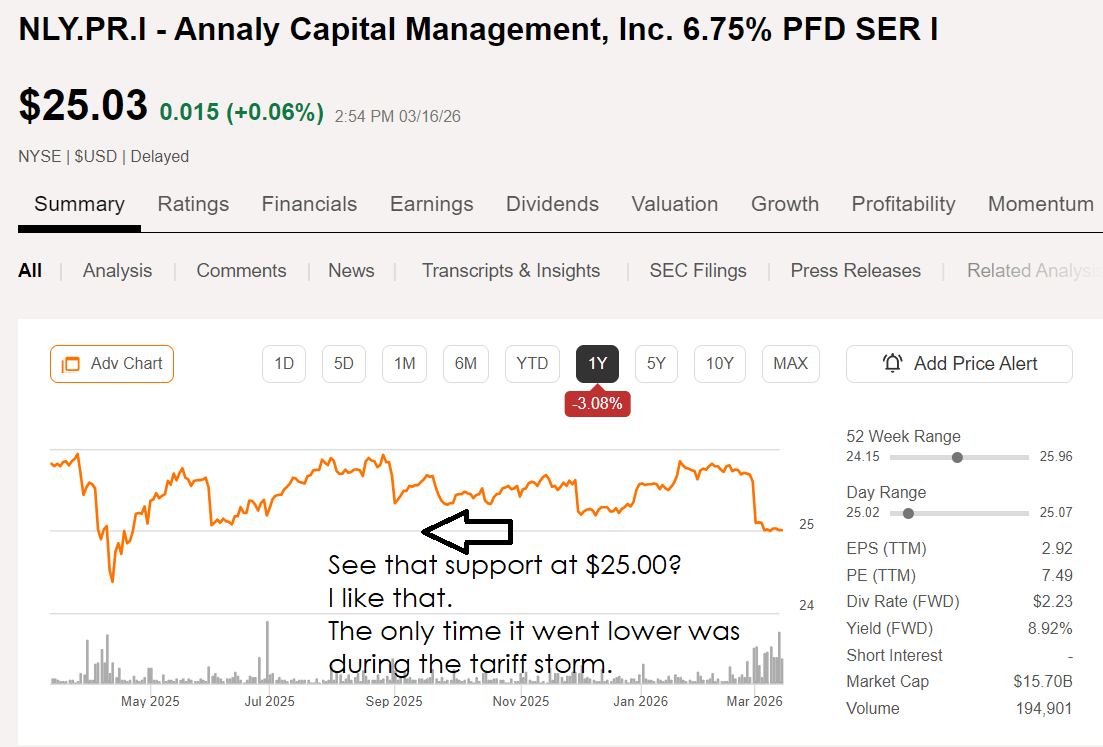This screenshot has height=747, width=1103.
Task: Filter feed by Press Releases
Action: [855, 271]
